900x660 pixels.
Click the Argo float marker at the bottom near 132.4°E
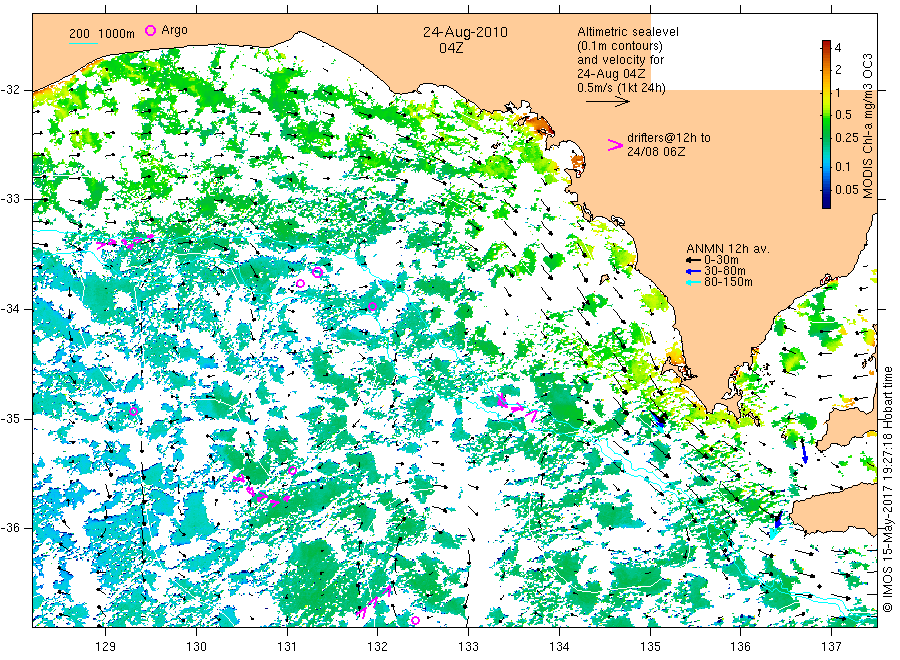[415, 620]
